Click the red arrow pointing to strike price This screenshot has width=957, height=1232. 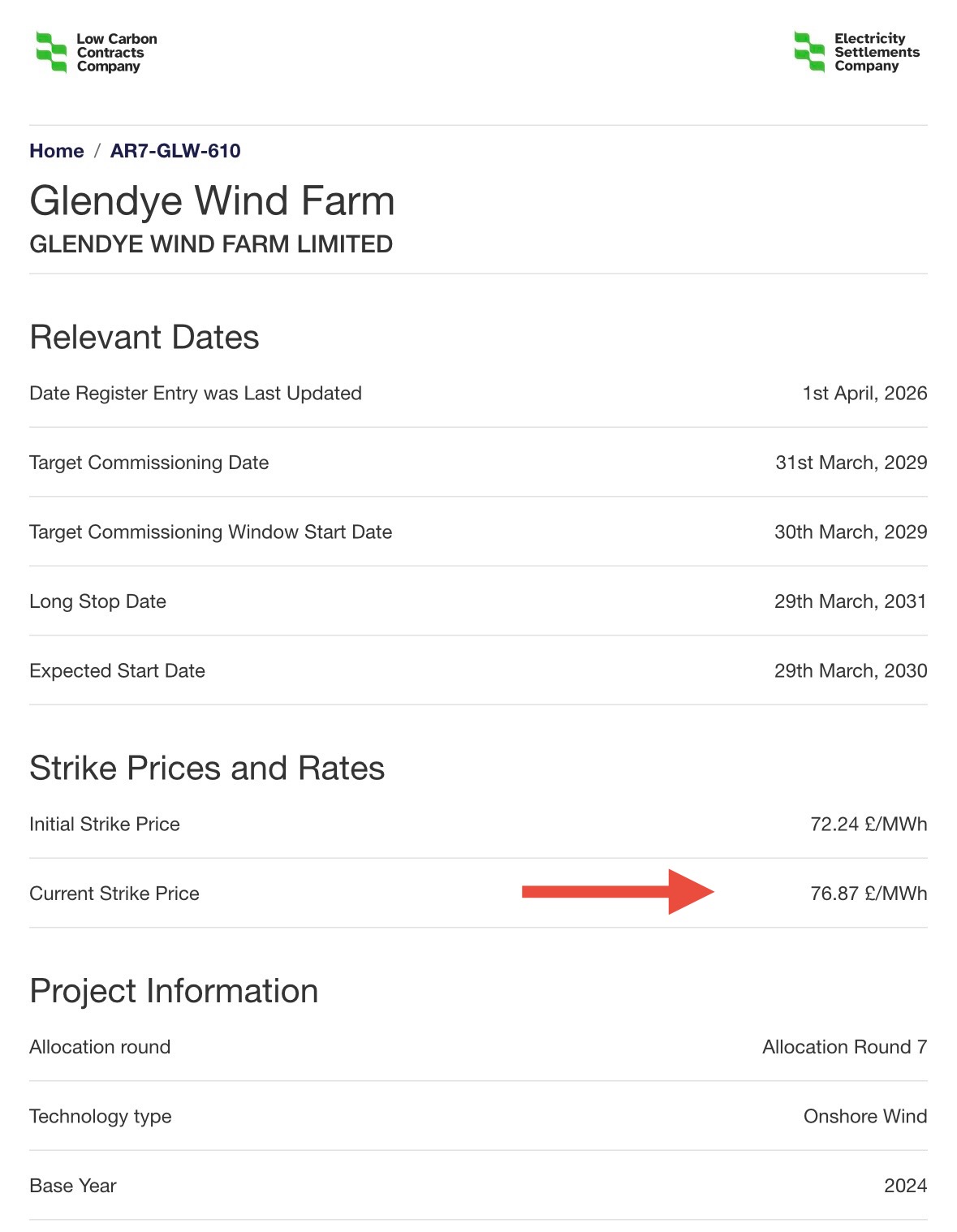point(617,892)
